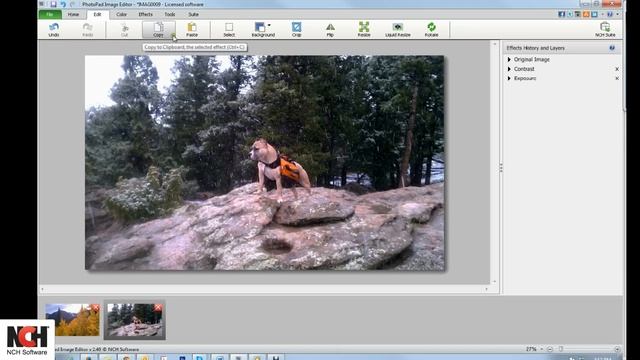Click the zoom out minus button

(550, 349)
